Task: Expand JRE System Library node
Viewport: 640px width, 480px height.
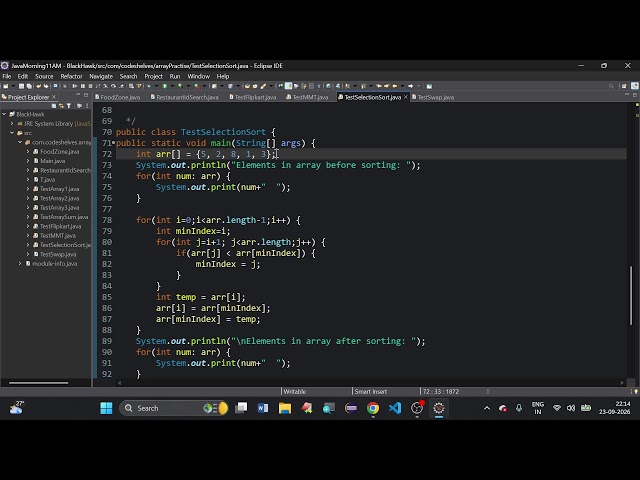Action: (12, 124)
